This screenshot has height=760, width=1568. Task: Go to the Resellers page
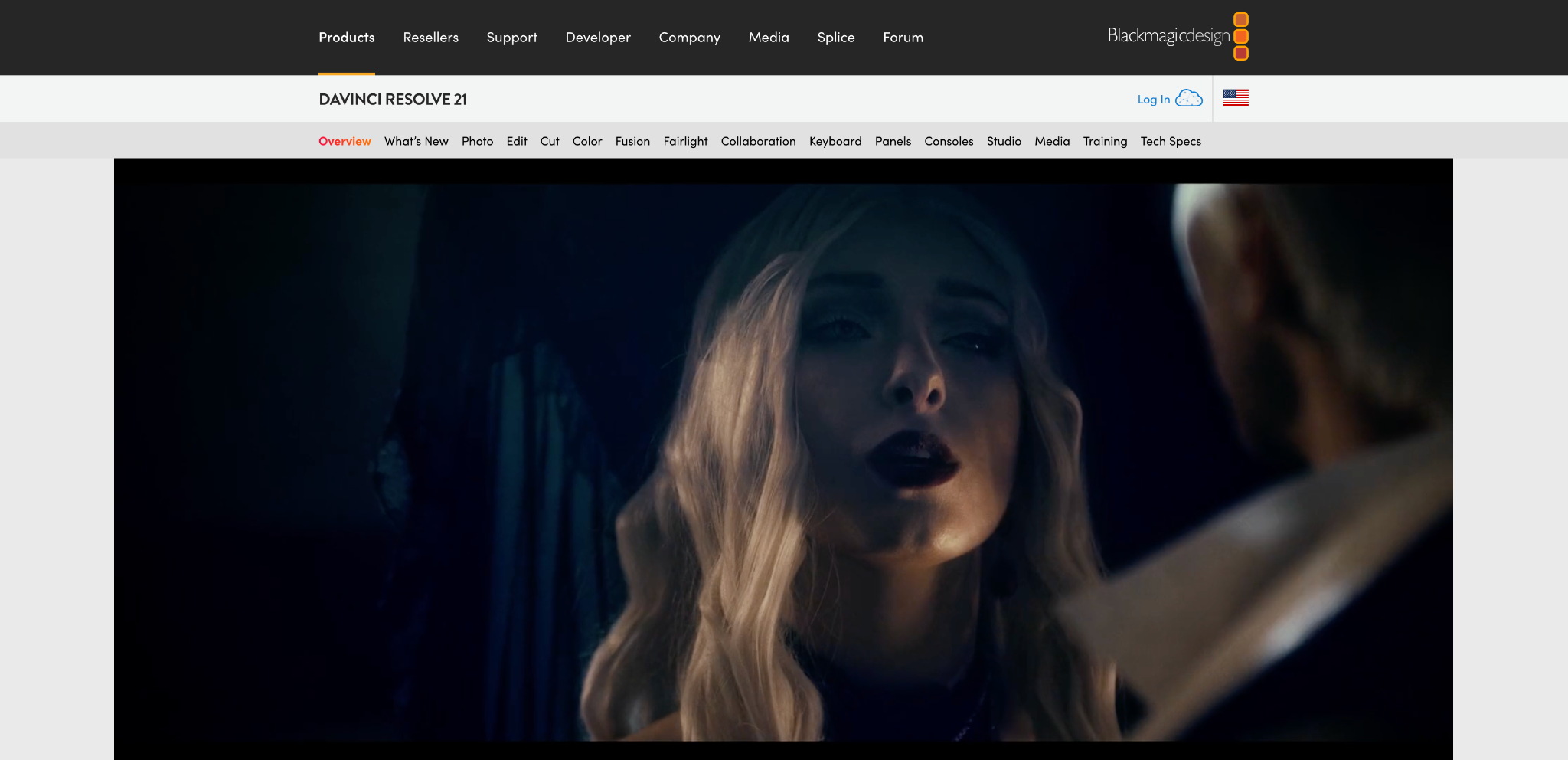point(431,38)
